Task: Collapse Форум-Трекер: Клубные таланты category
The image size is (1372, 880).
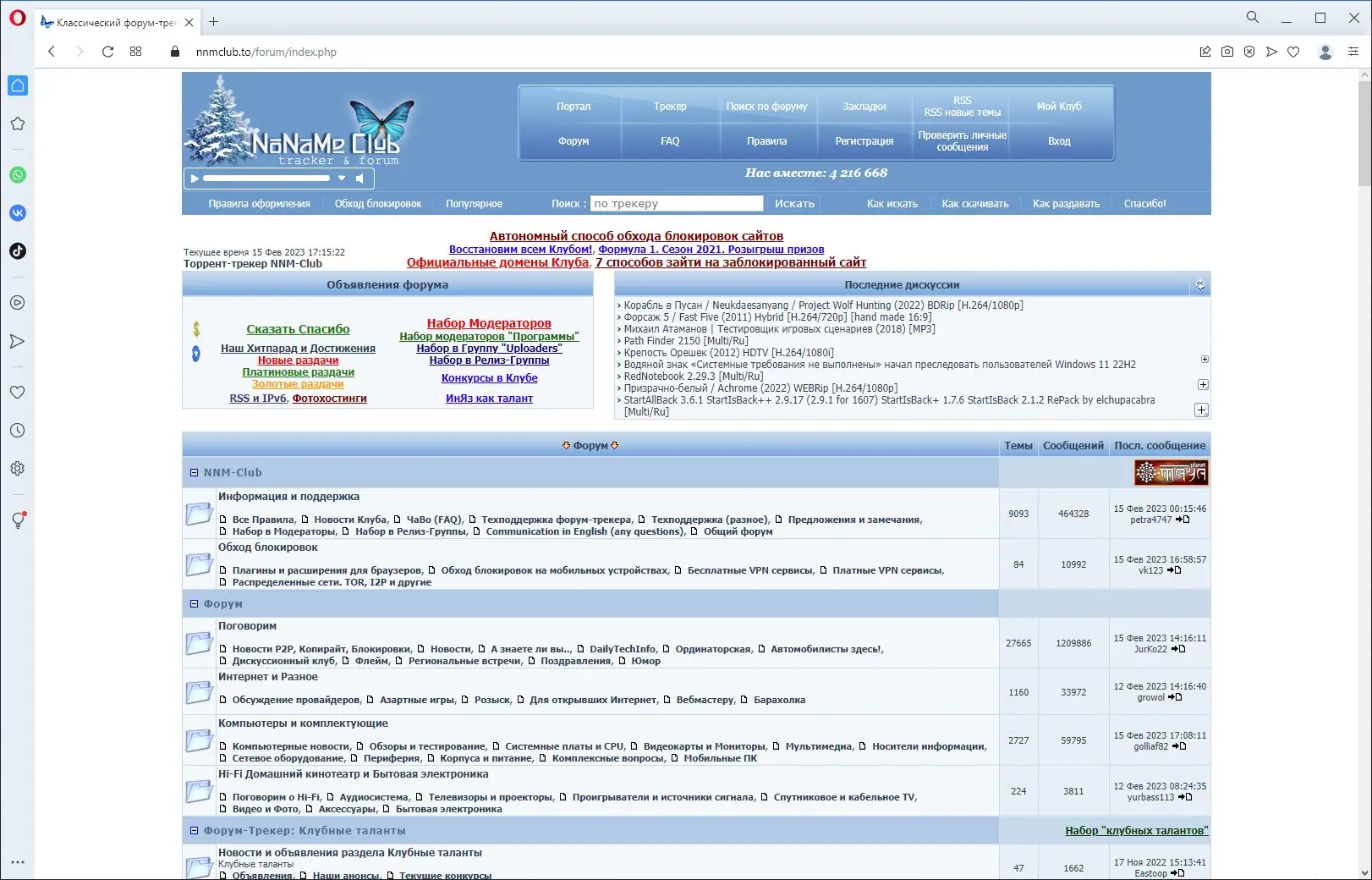Action: [194, 831]
